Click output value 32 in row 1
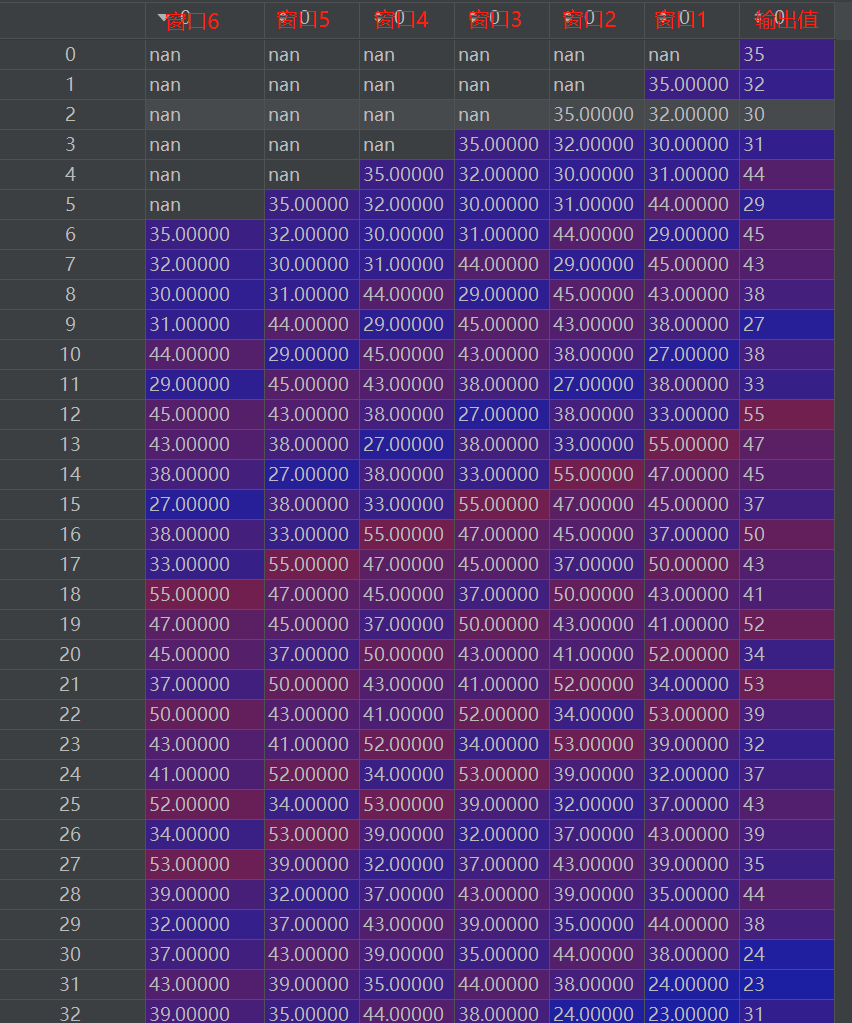 (x=787, y=84)
